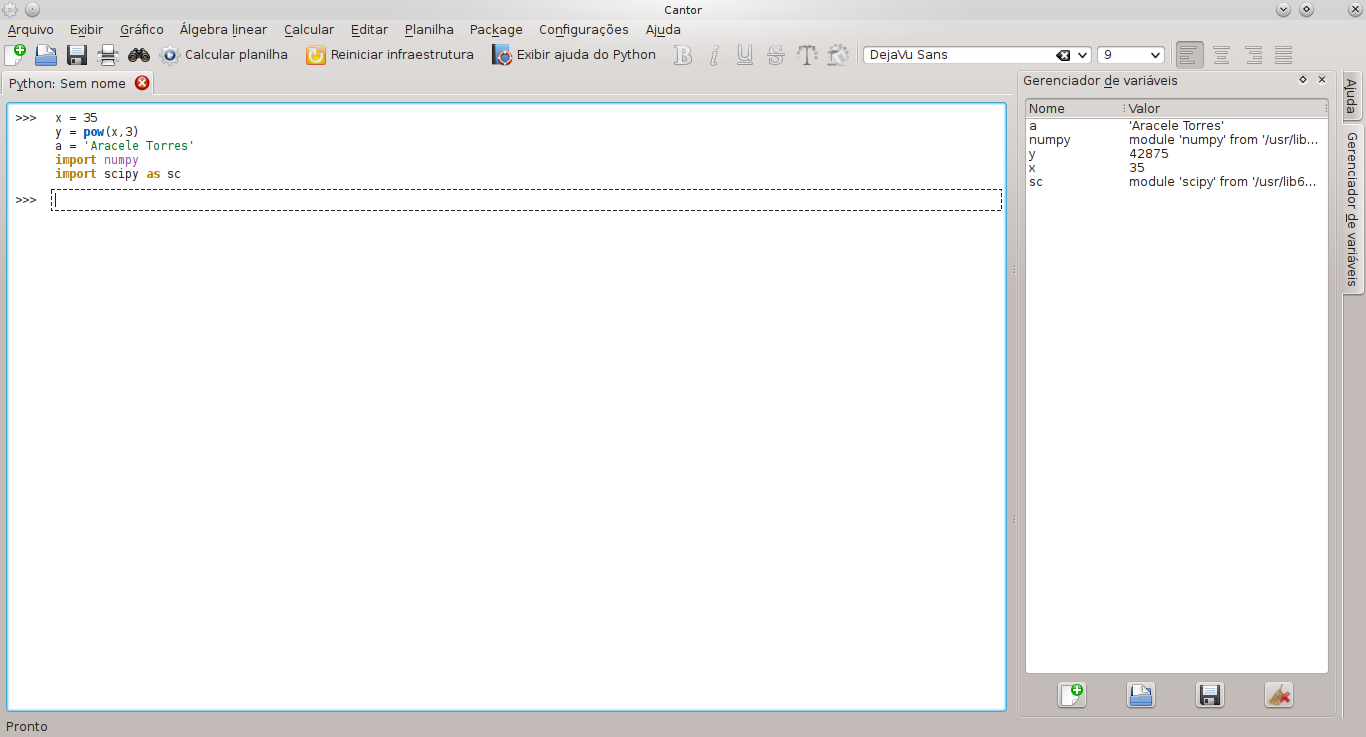
Task: Add a new variable in manager
Action: tap(1072, 695)
